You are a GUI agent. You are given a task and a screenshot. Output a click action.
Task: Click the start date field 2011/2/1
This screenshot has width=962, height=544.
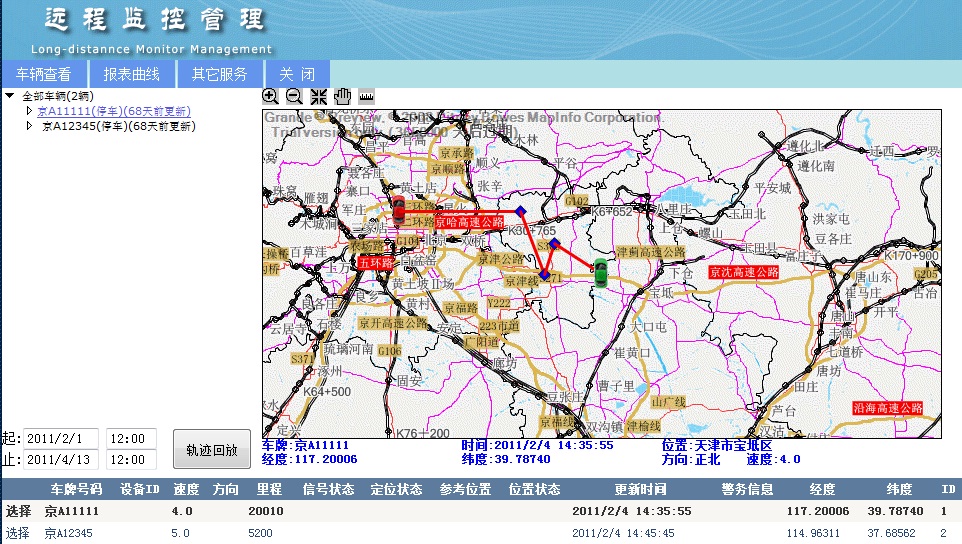click(61, 439)
